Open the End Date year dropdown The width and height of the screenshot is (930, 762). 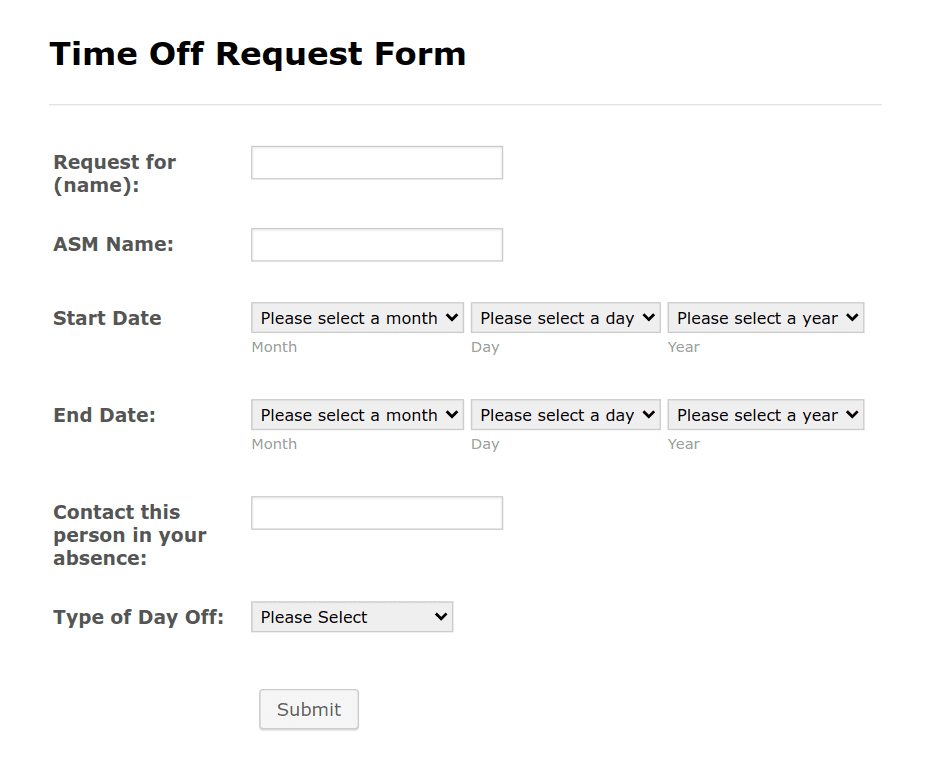pos(765,414)
